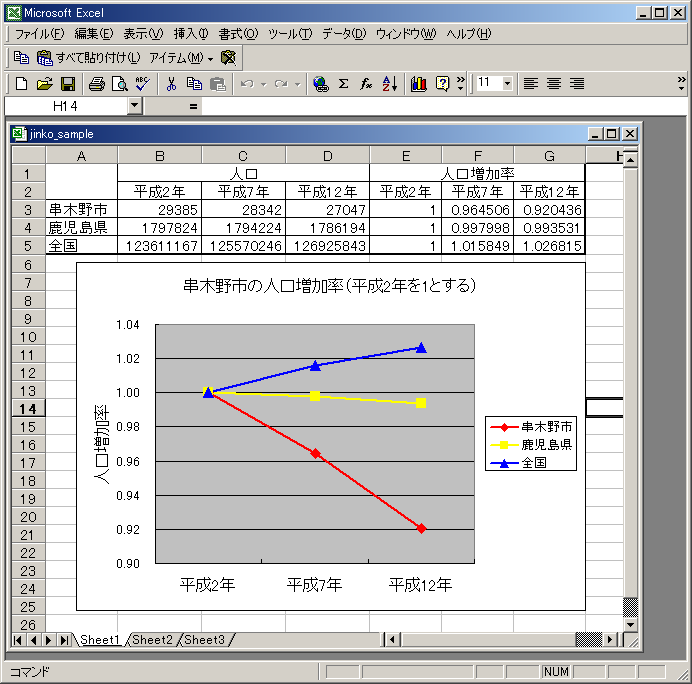
Task: Click the 鹿児島県 yellow legend entry
Action: pos(531,444)
